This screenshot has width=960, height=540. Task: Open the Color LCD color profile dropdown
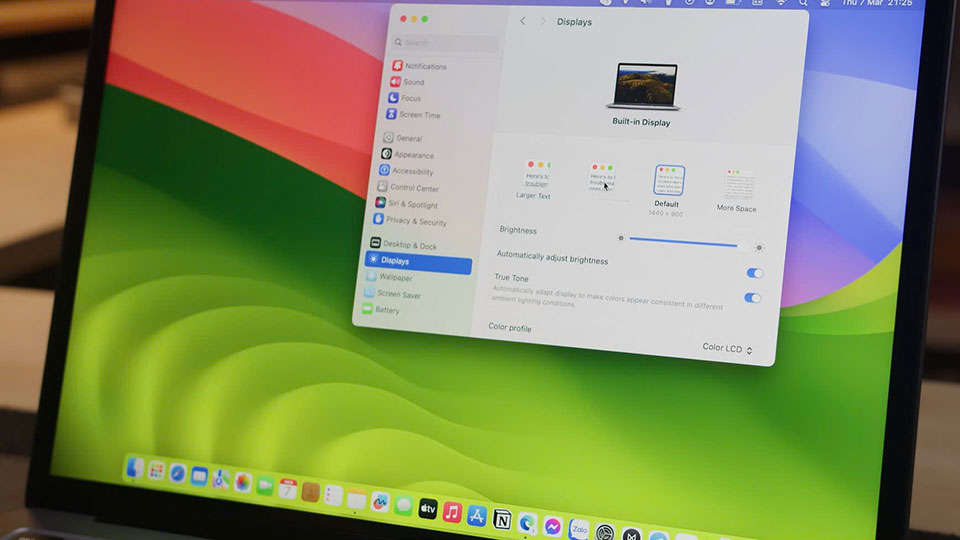[727, 348]
